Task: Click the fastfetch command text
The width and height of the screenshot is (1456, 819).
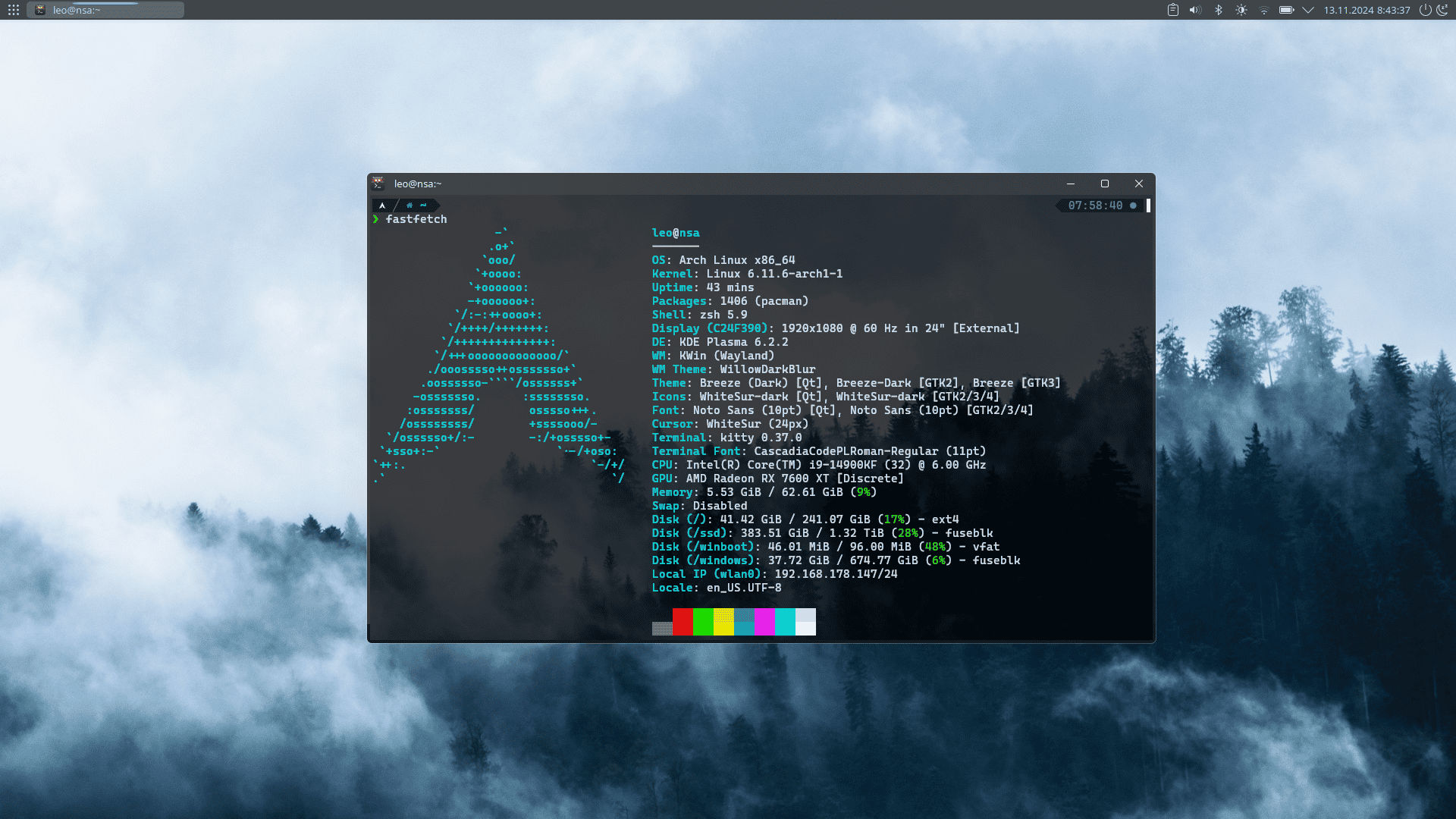Action: point(416,219)
